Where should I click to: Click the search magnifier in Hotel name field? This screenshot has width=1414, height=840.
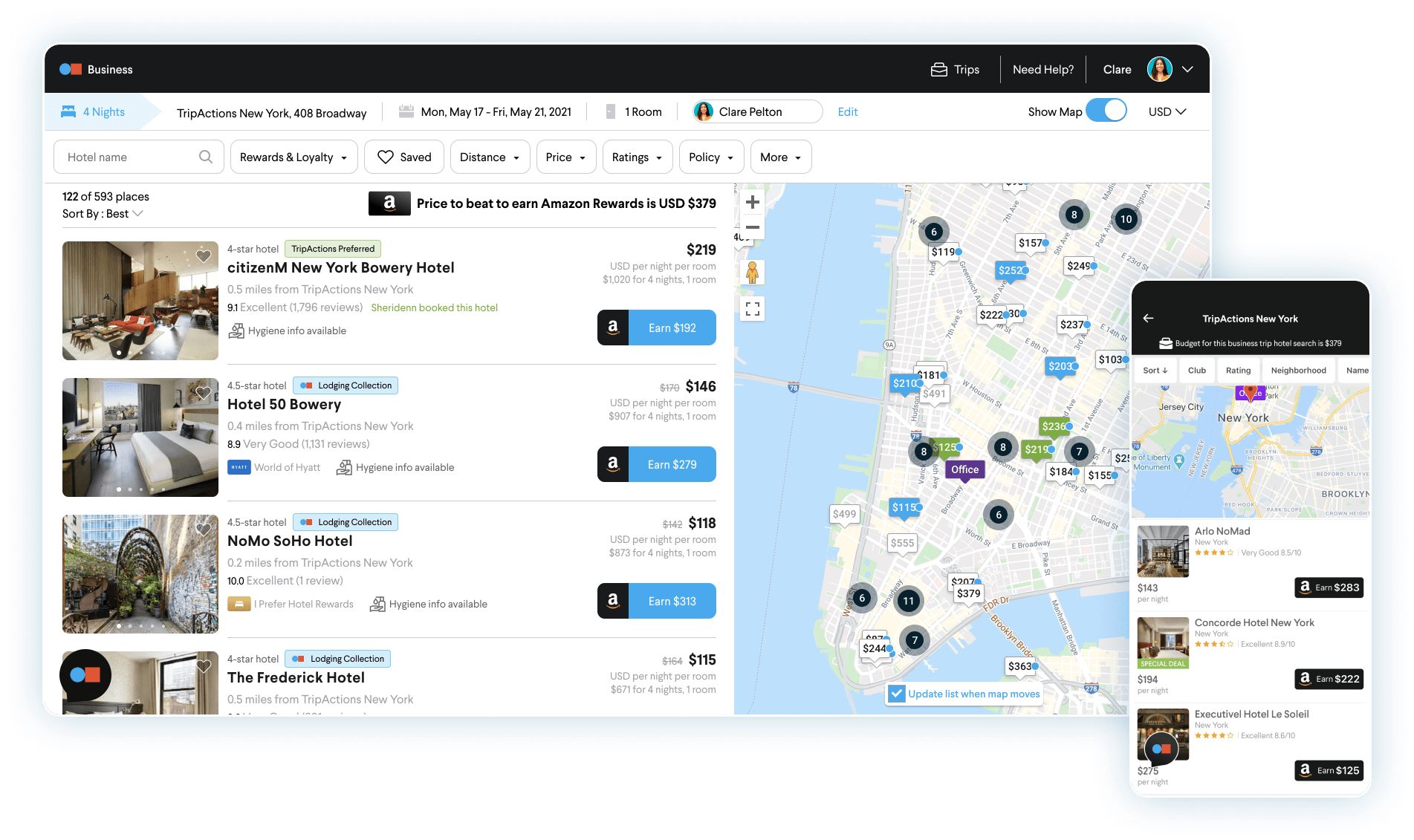pos(206,157)
